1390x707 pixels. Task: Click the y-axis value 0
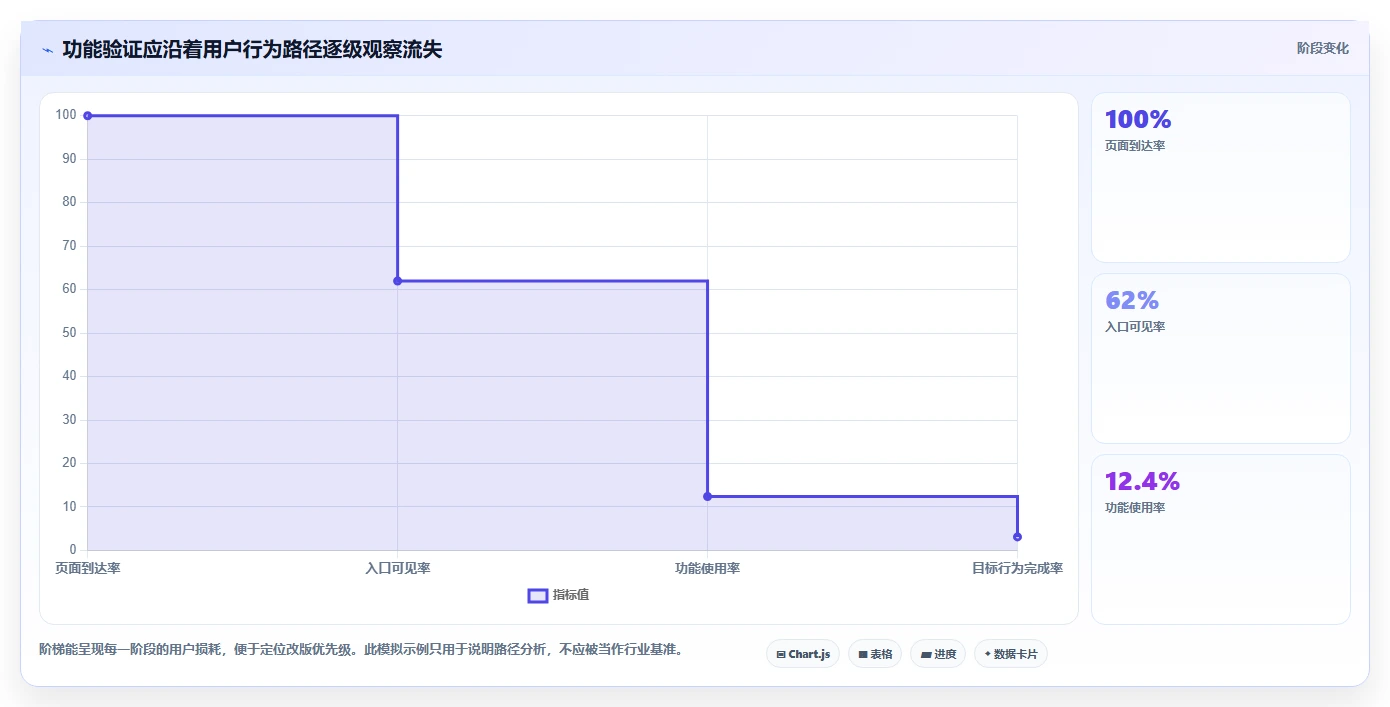(73, 550)
